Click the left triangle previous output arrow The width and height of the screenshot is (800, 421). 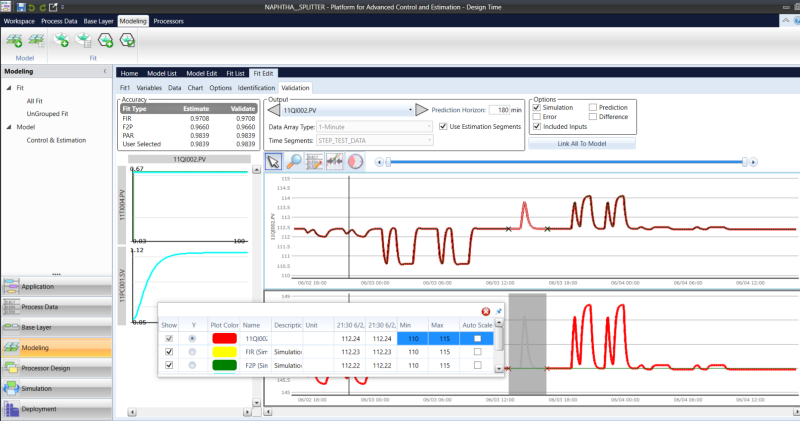(274, 110)
